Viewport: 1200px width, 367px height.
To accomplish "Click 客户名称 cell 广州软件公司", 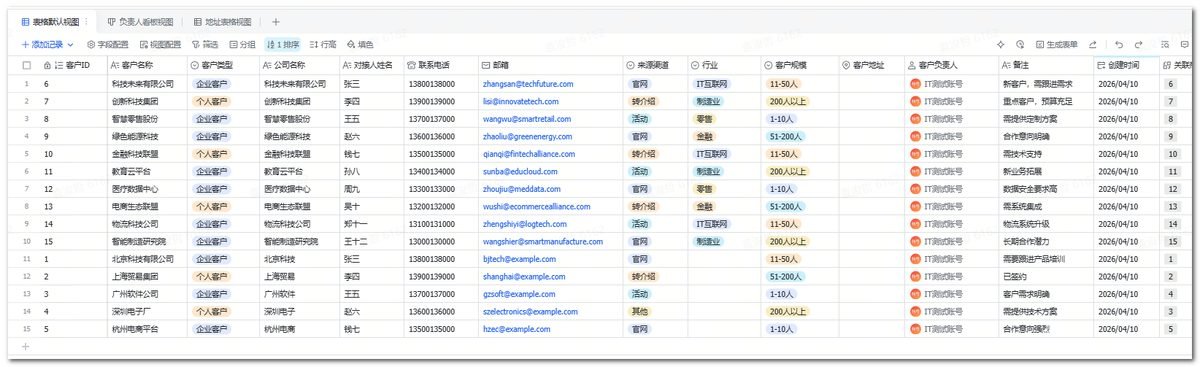I will pyautogui.click(x=146, y=294).
